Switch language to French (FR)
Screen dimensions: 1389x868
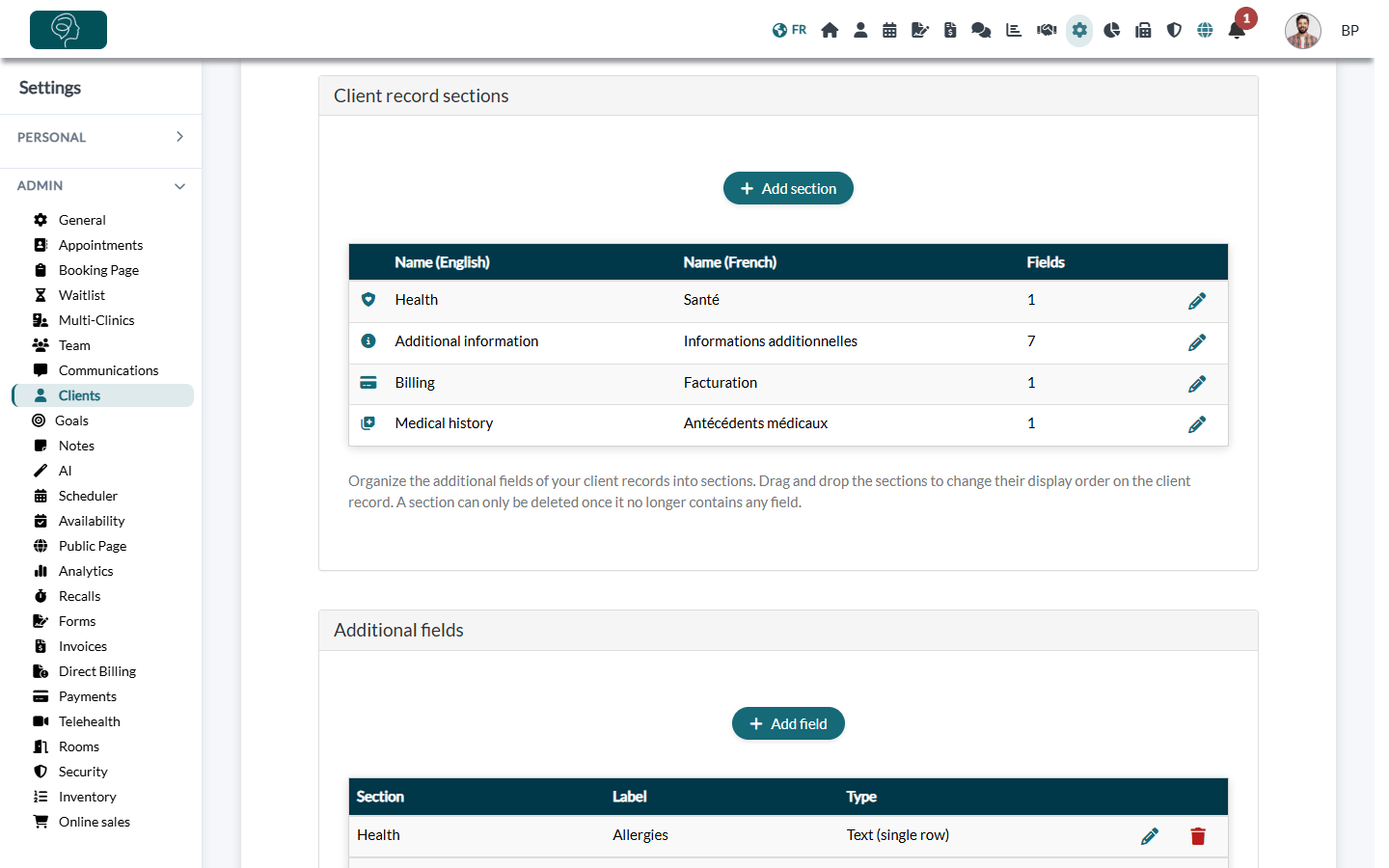789,30
